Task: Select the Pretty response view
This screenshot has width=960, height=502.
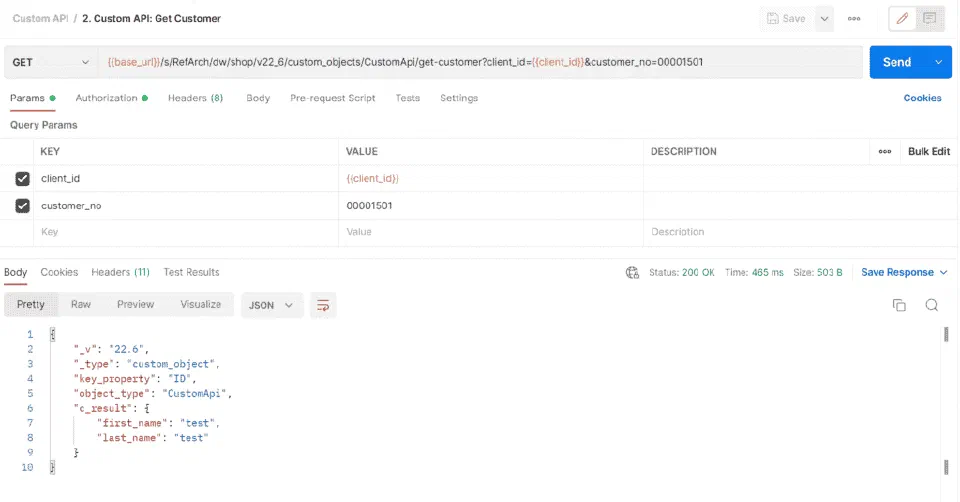Action: click(x=31, y=304)
